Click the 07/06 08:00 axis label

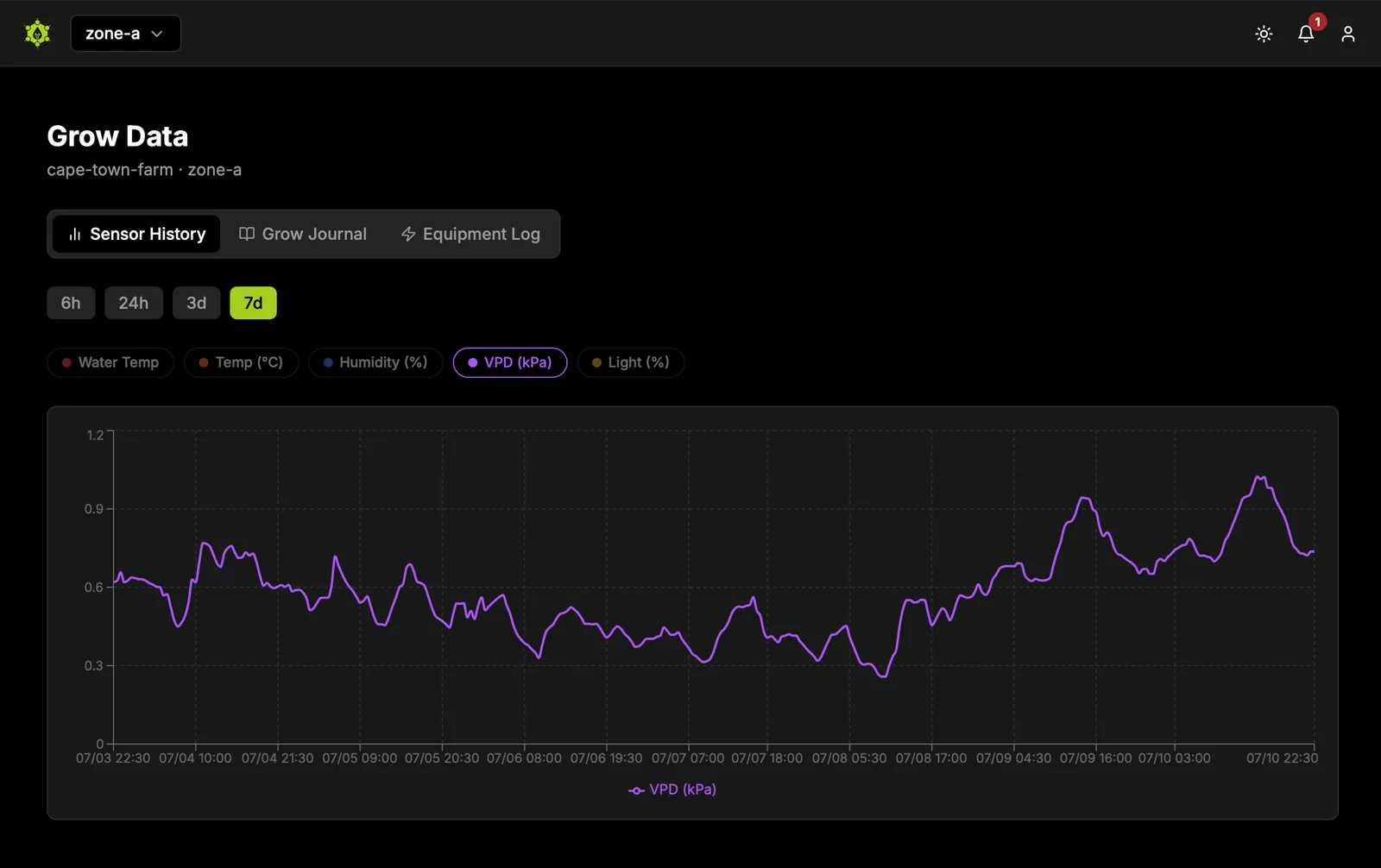(x=524, y=758)
